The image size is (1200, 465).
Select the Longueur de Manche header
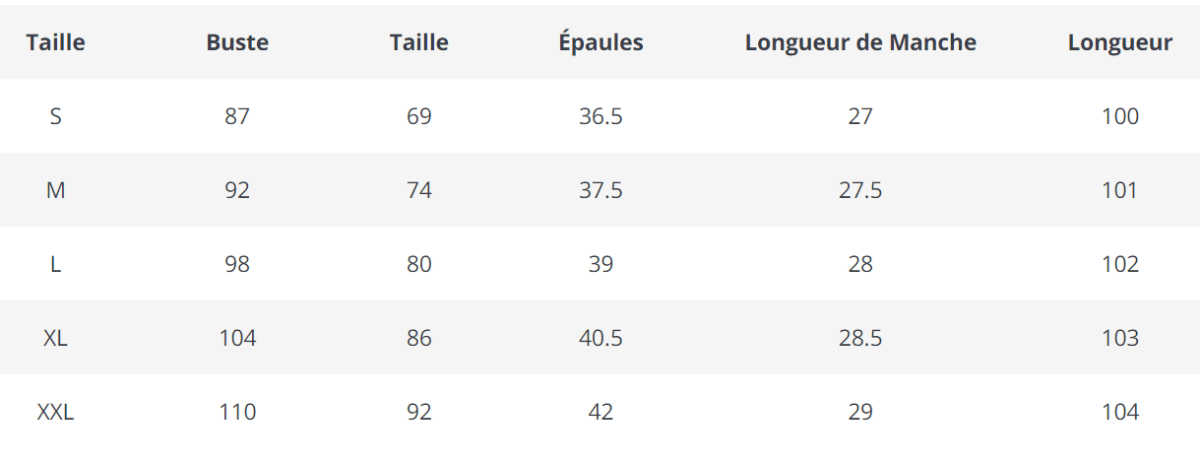pyautogui.click(x=860, y=42)
